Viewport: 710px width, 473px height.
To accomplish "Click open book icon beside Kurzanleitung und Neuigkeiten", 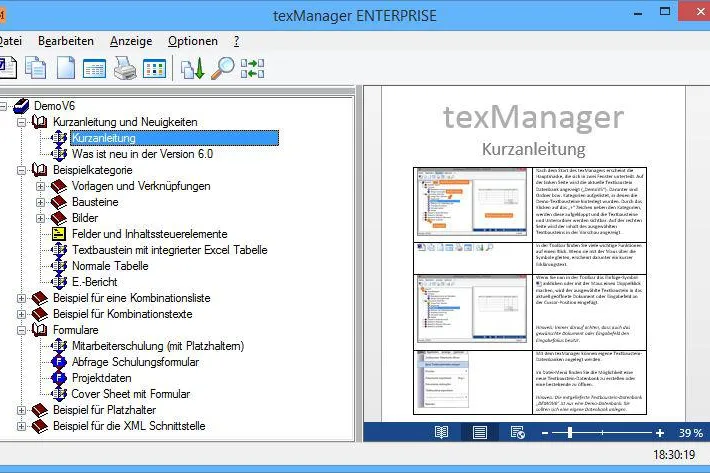I will click(40, 122).
